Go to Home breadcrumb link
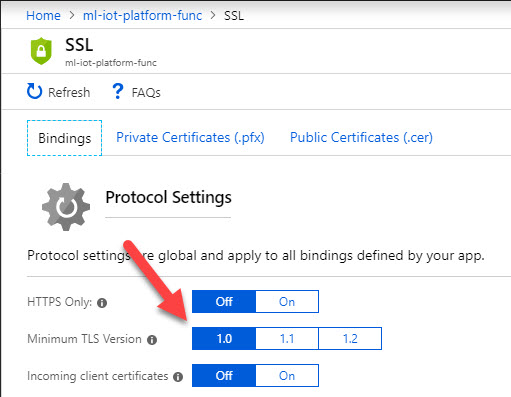The image size is (511, 397). click(43, 15)
